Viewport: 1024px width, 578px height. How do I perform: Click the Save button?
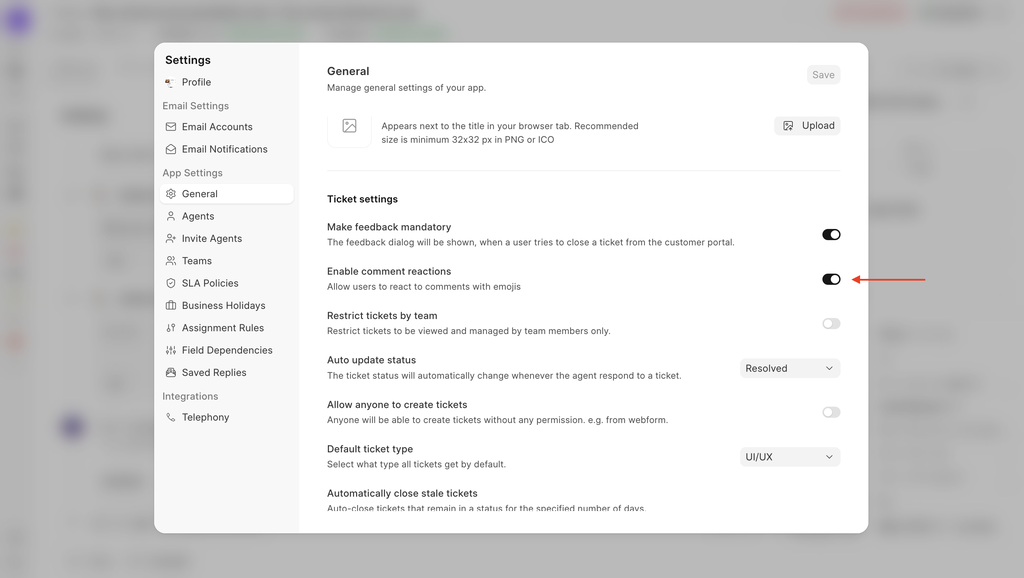(x=823, y=75)
